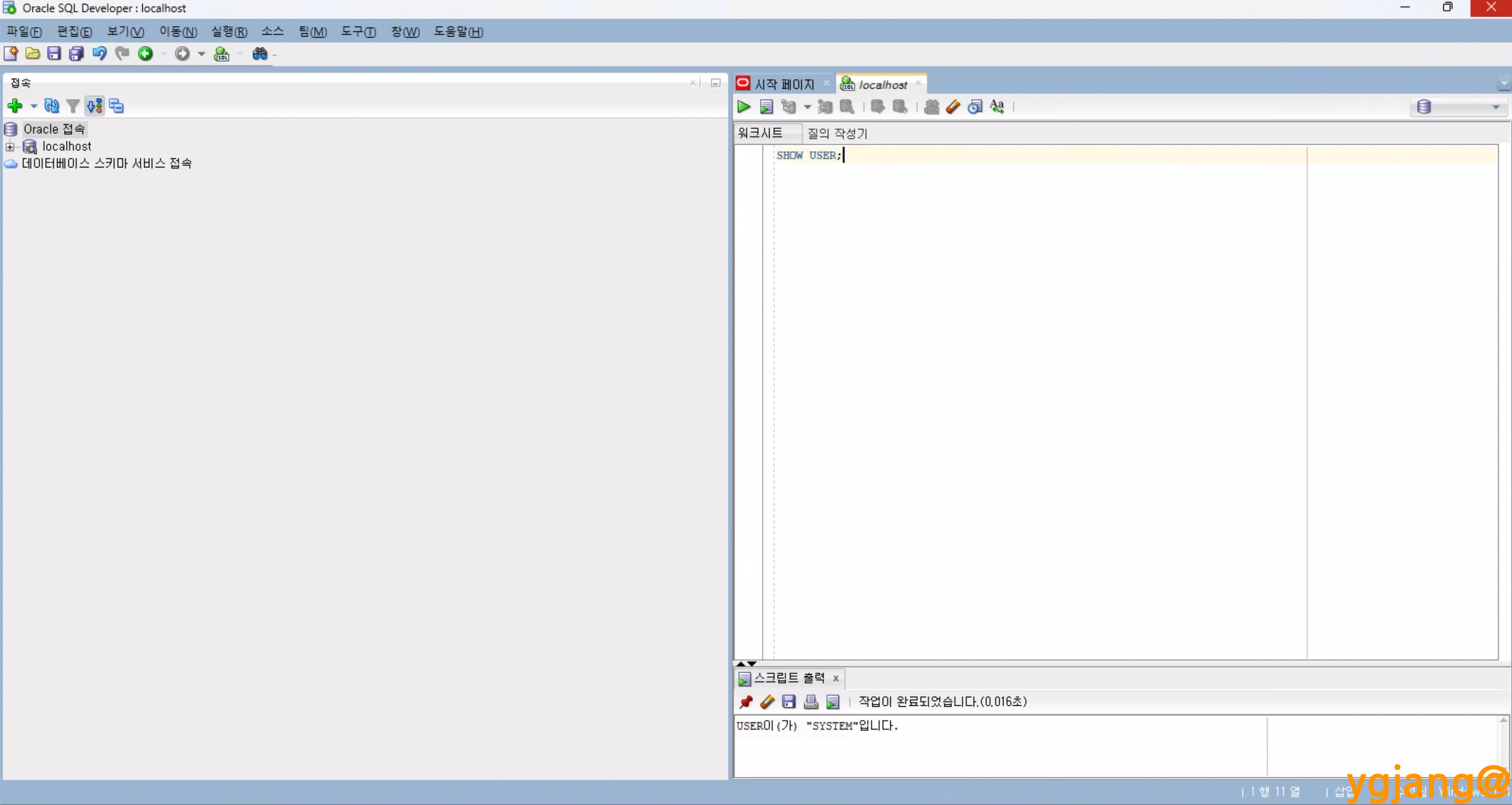Open the 소스 menu
The height and width of the screenshot is (805, 1512).
[273, 32]
